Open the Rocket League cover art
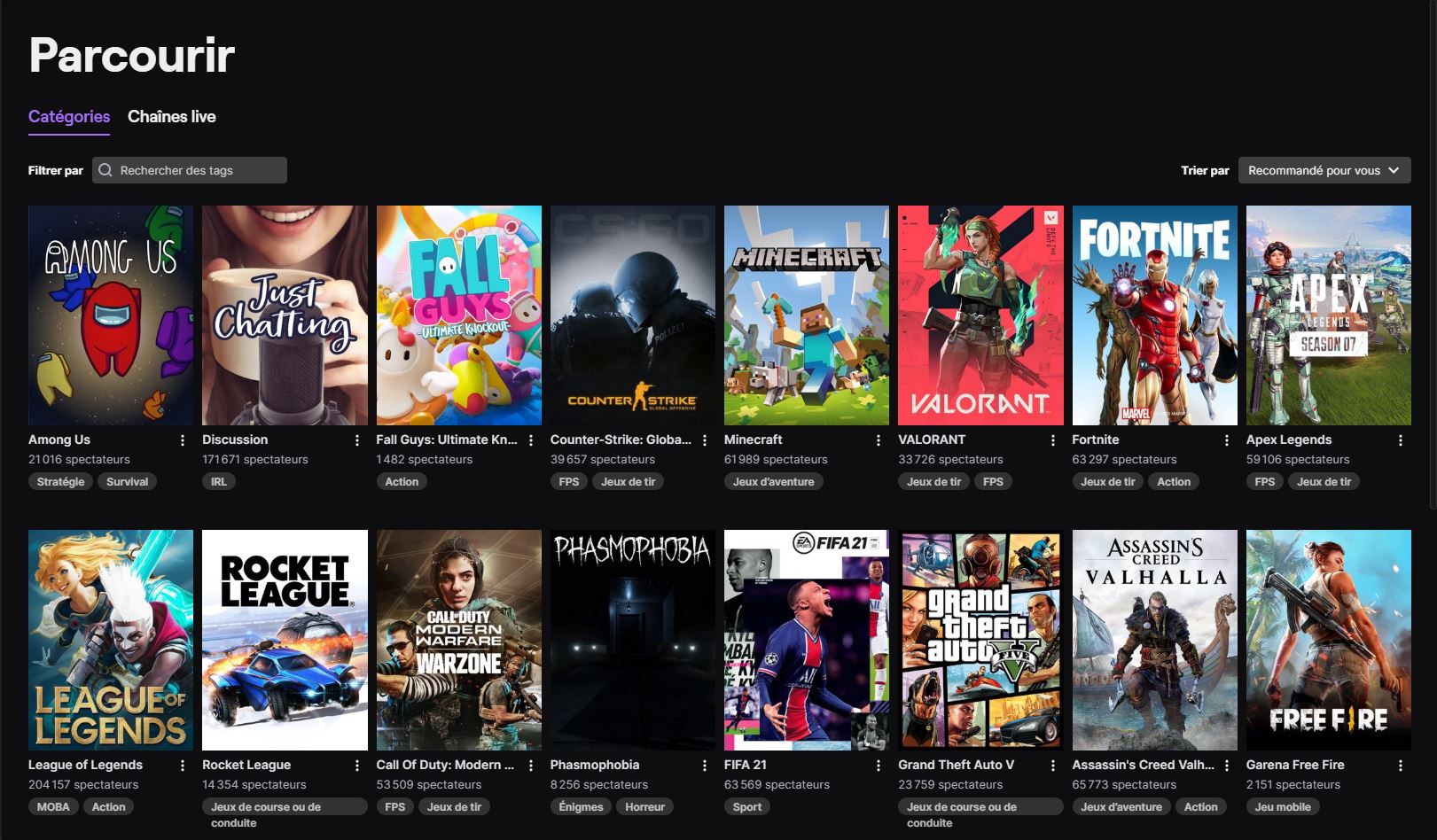 coord(285,640)
